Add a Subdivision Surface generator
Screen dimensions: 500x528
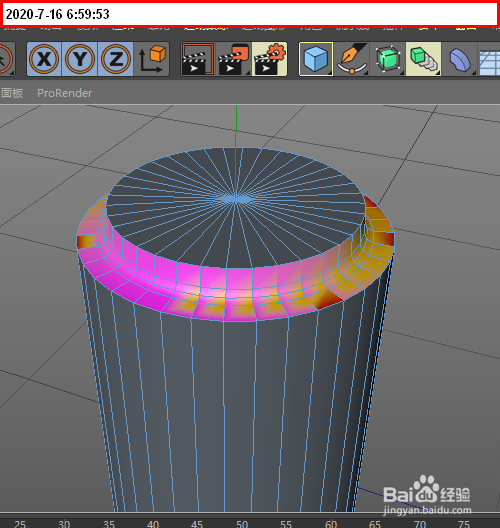tap(388, 59)
